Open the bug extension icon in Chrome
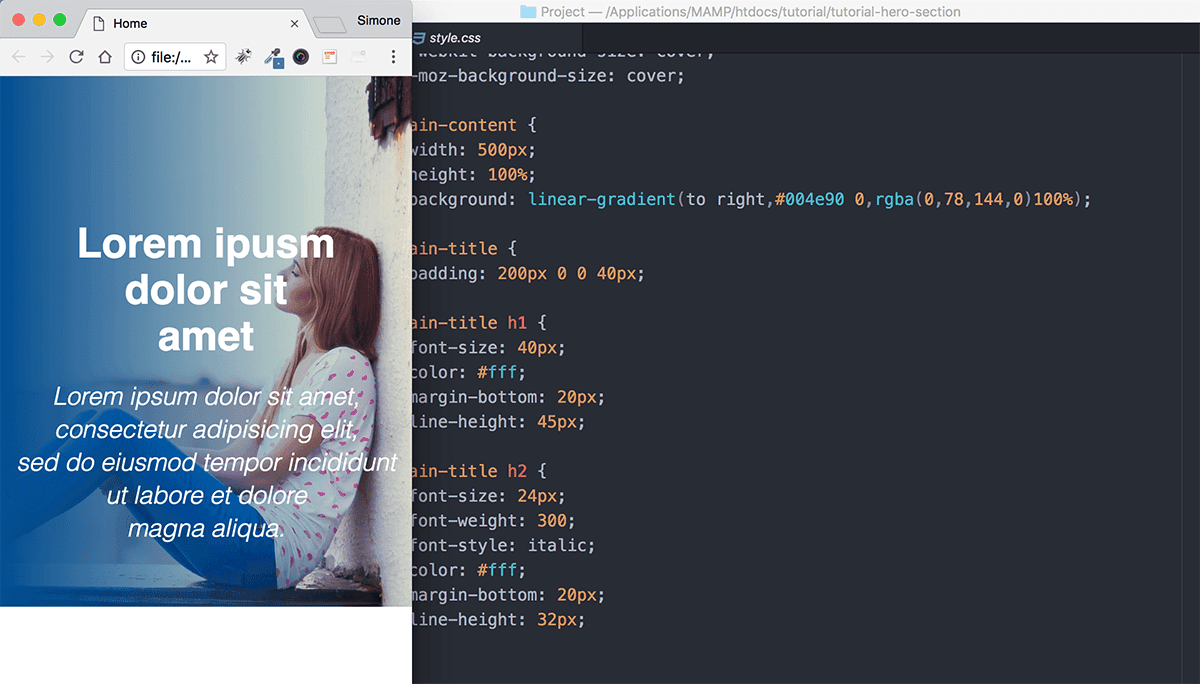 [243, 58]
